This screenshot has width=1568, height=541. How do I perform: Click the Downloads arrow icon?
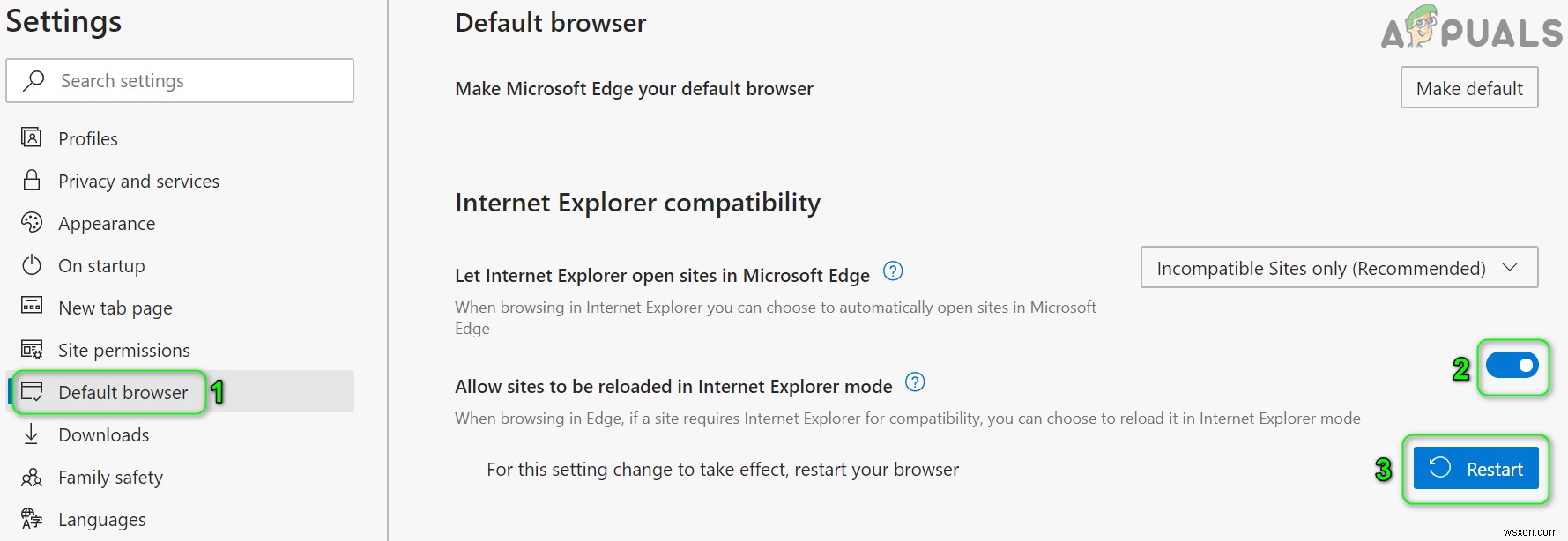(x=31, y=434)
